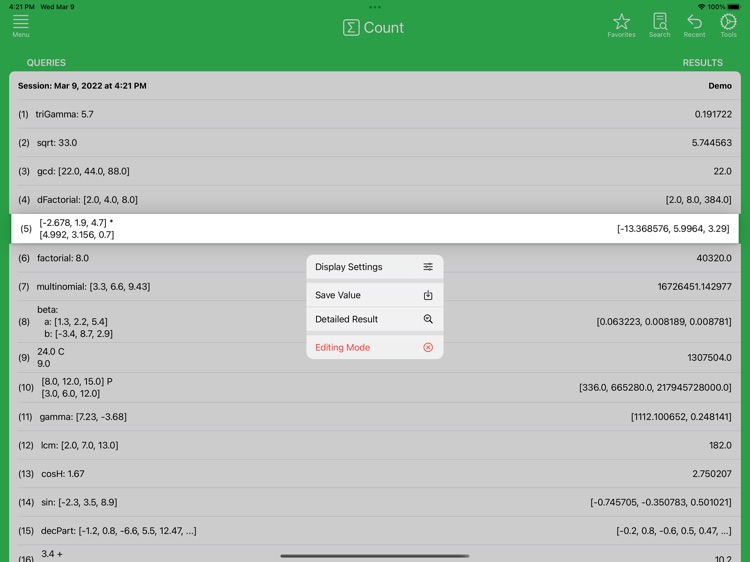
Task: Click result value 1307504.0
Action: [x=709, y=357]
